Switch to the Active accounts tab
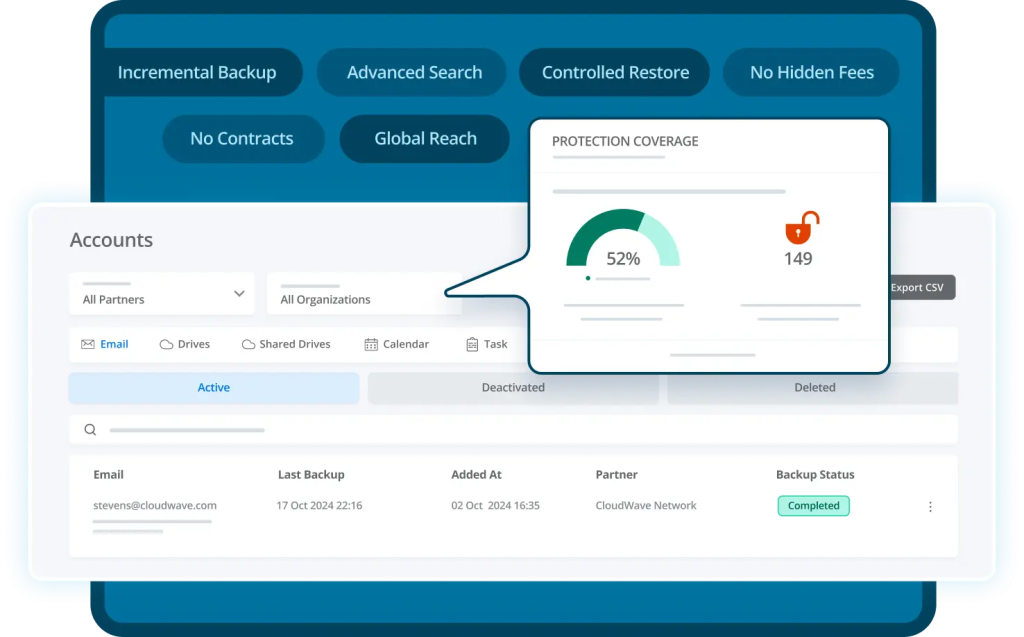Screen dimensions: 1024x637 213,388
